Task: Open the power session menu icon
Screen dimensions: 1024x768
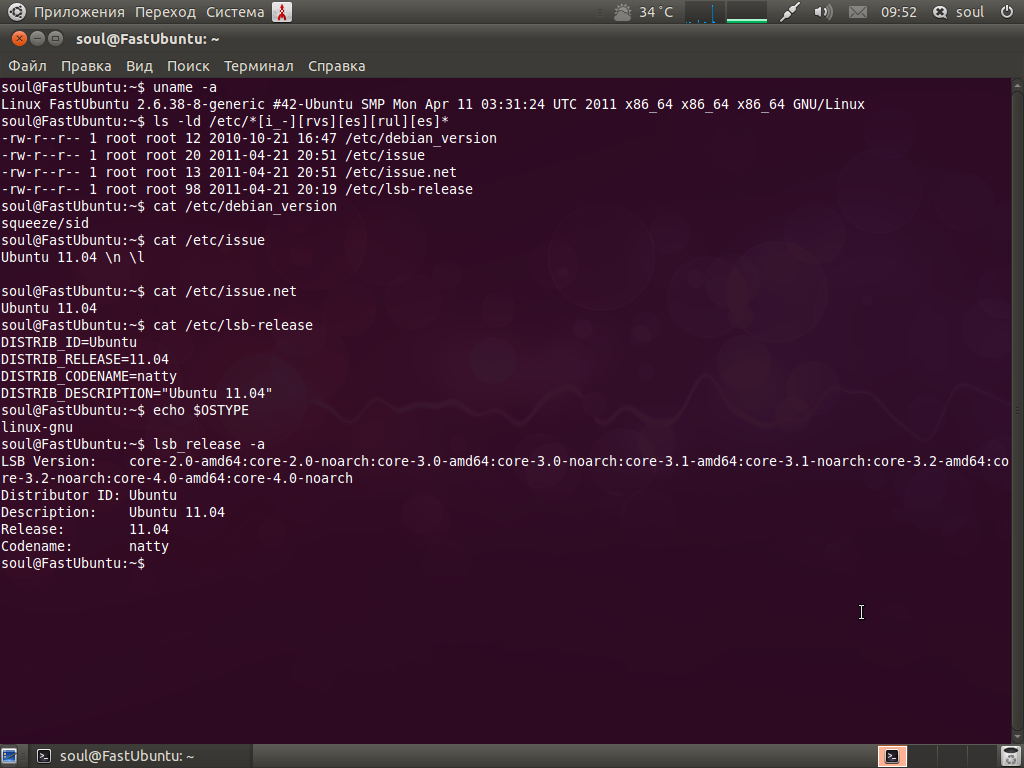Action: (1006, 12)
